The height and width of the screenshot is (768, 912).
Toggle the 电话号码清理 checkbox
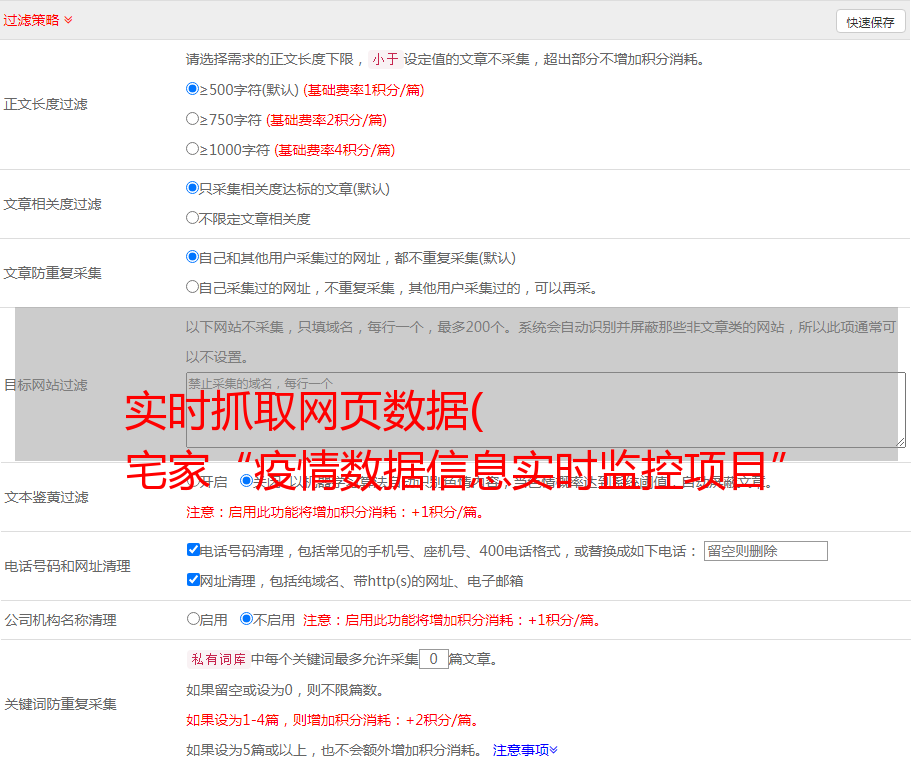click(193, 550)
